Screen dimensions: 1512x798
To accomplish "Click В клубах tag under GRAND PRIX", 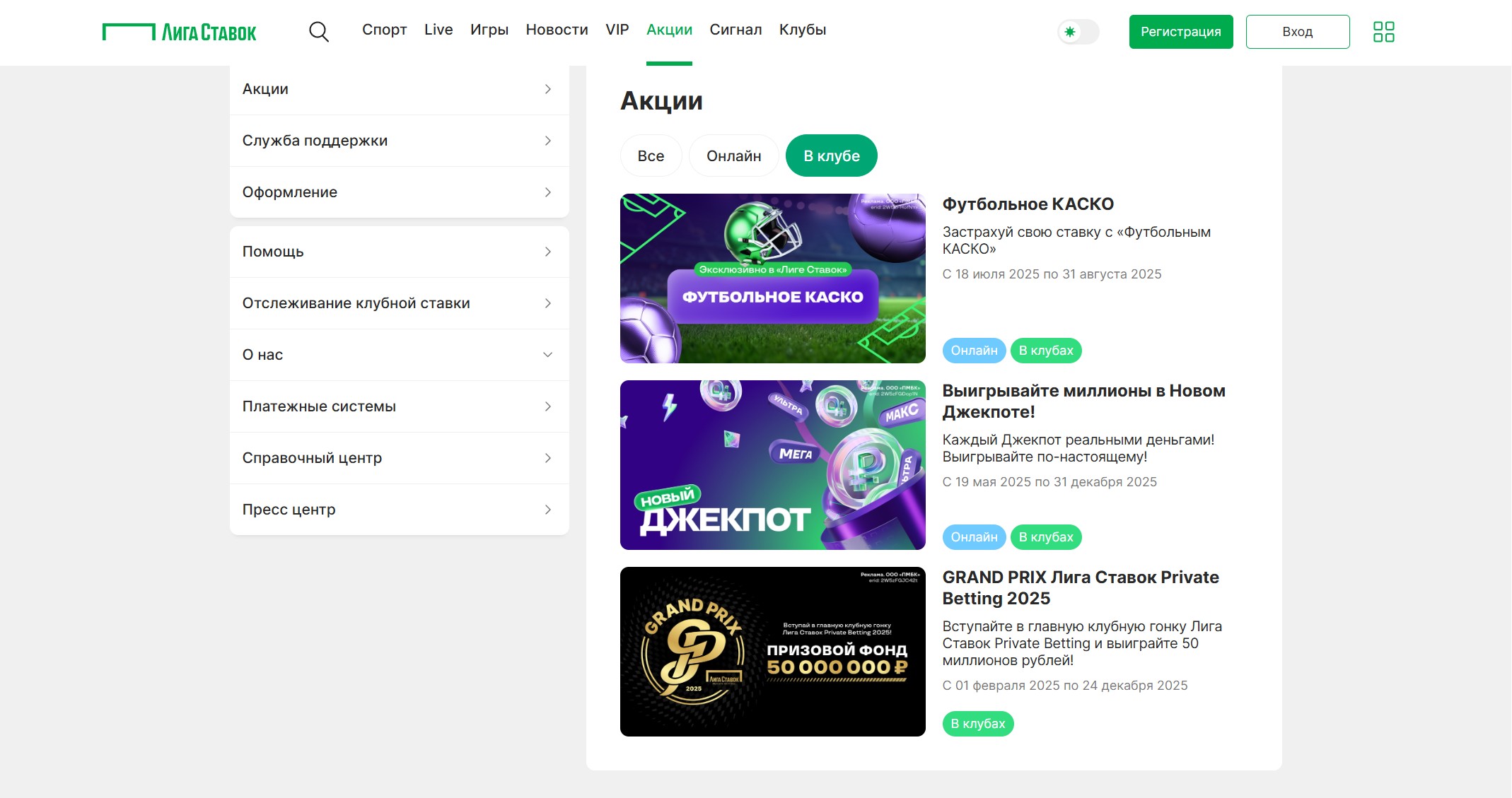I will tap(977, 724).
